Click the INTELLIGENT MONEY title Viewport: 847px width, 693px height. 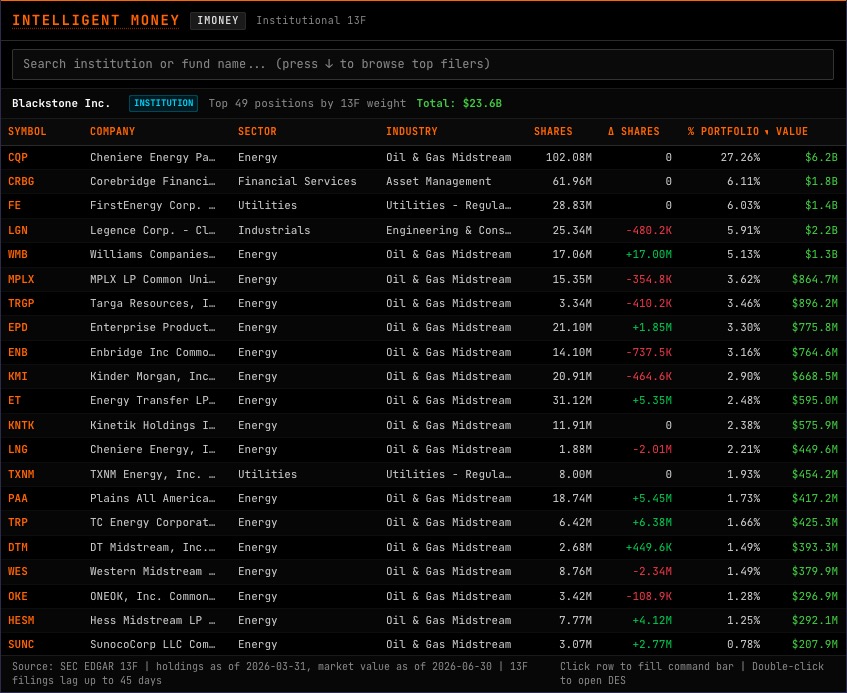(x=96, y=21)
